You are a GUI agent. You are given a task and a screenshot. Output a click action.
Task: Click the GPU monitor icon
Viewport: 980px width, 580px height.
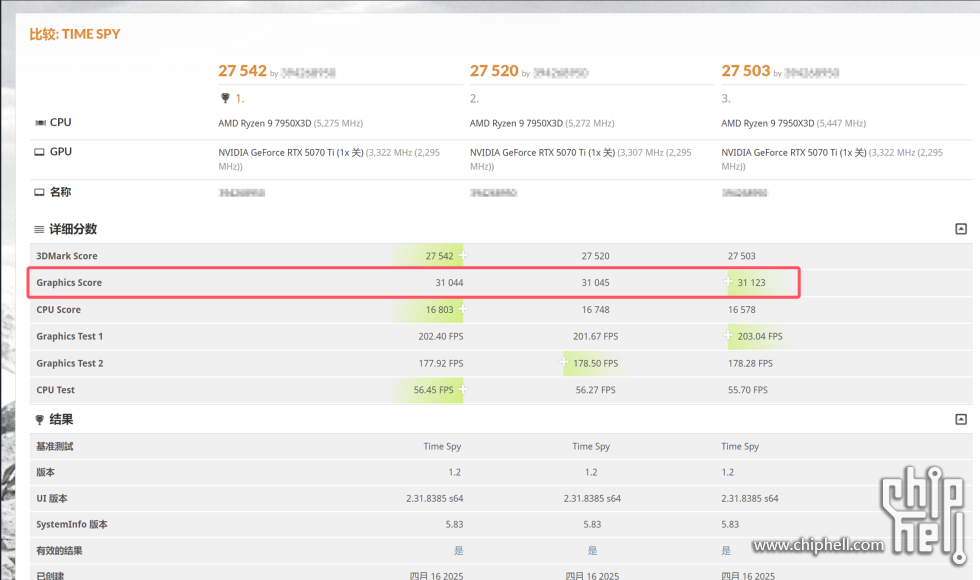(x=39, y=152)
